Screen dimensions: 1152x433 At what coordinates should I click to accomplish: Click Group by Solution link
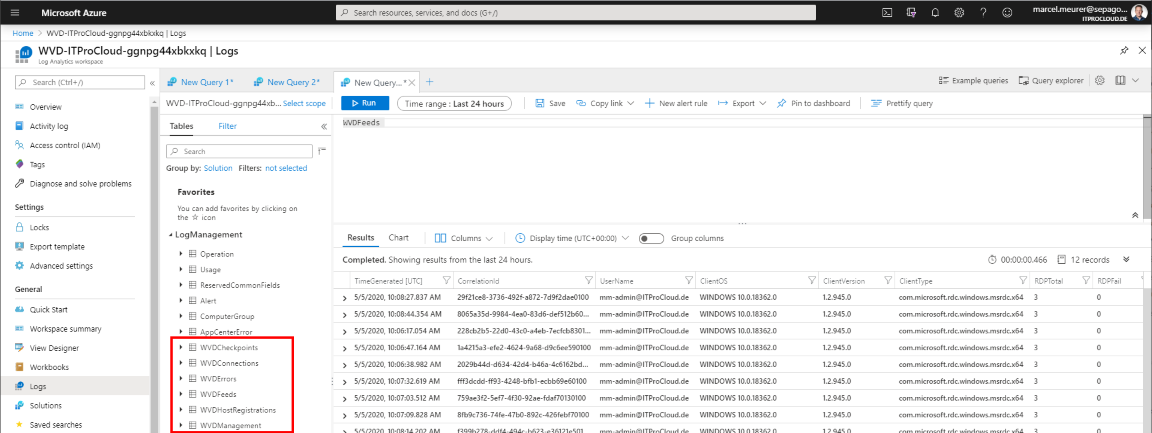click(218, 168)
